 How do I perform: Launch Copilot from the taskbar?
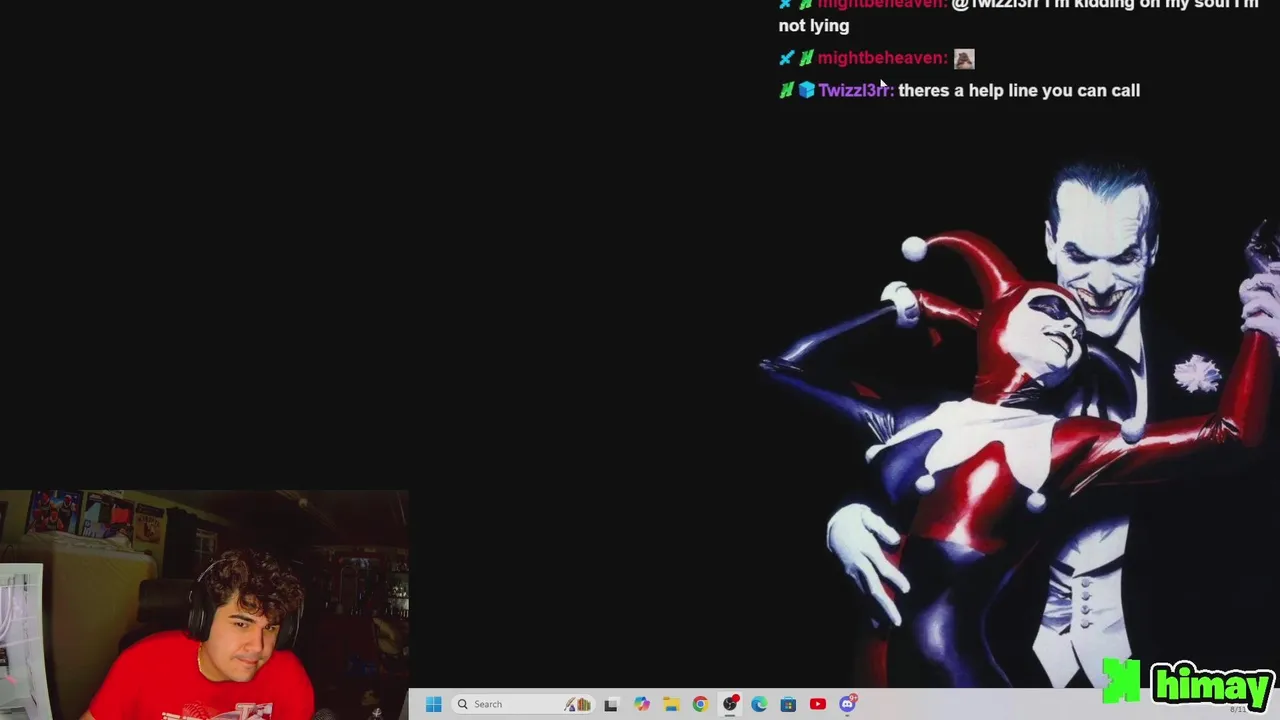click(641, 704)
